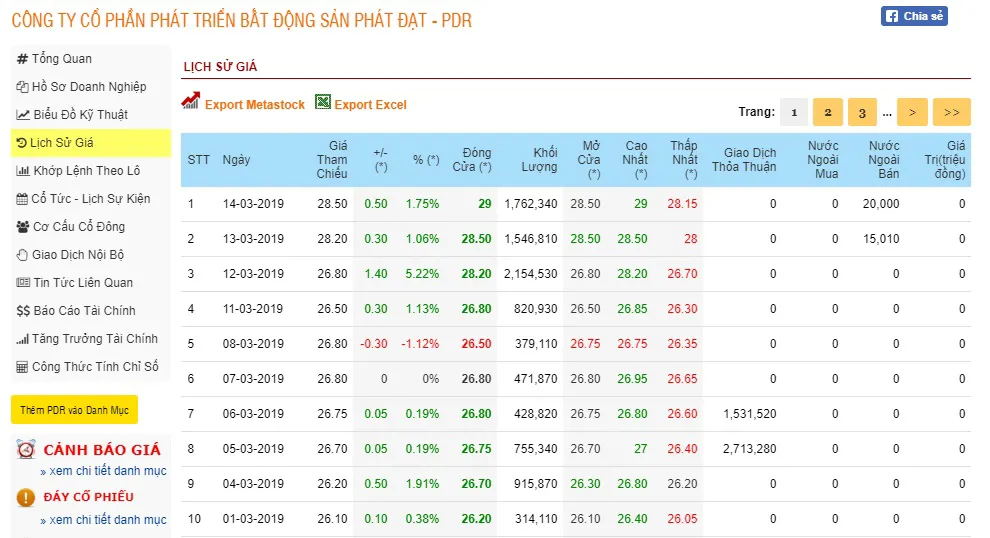Click the company title ending in PDR
Screen dimensions: 990x538
click(241, 20)
